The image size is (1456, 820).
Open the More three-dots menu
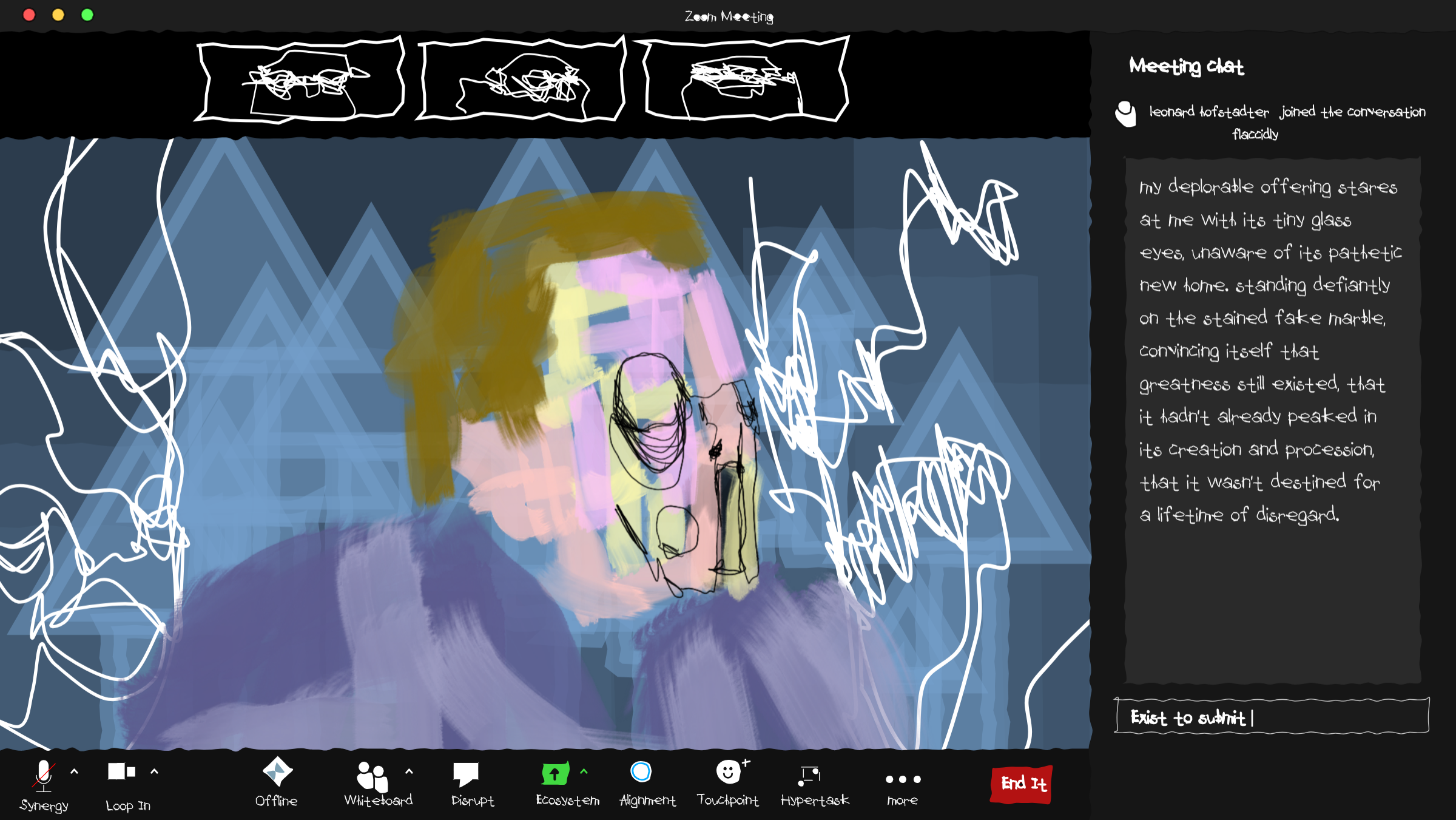(903, 779)
